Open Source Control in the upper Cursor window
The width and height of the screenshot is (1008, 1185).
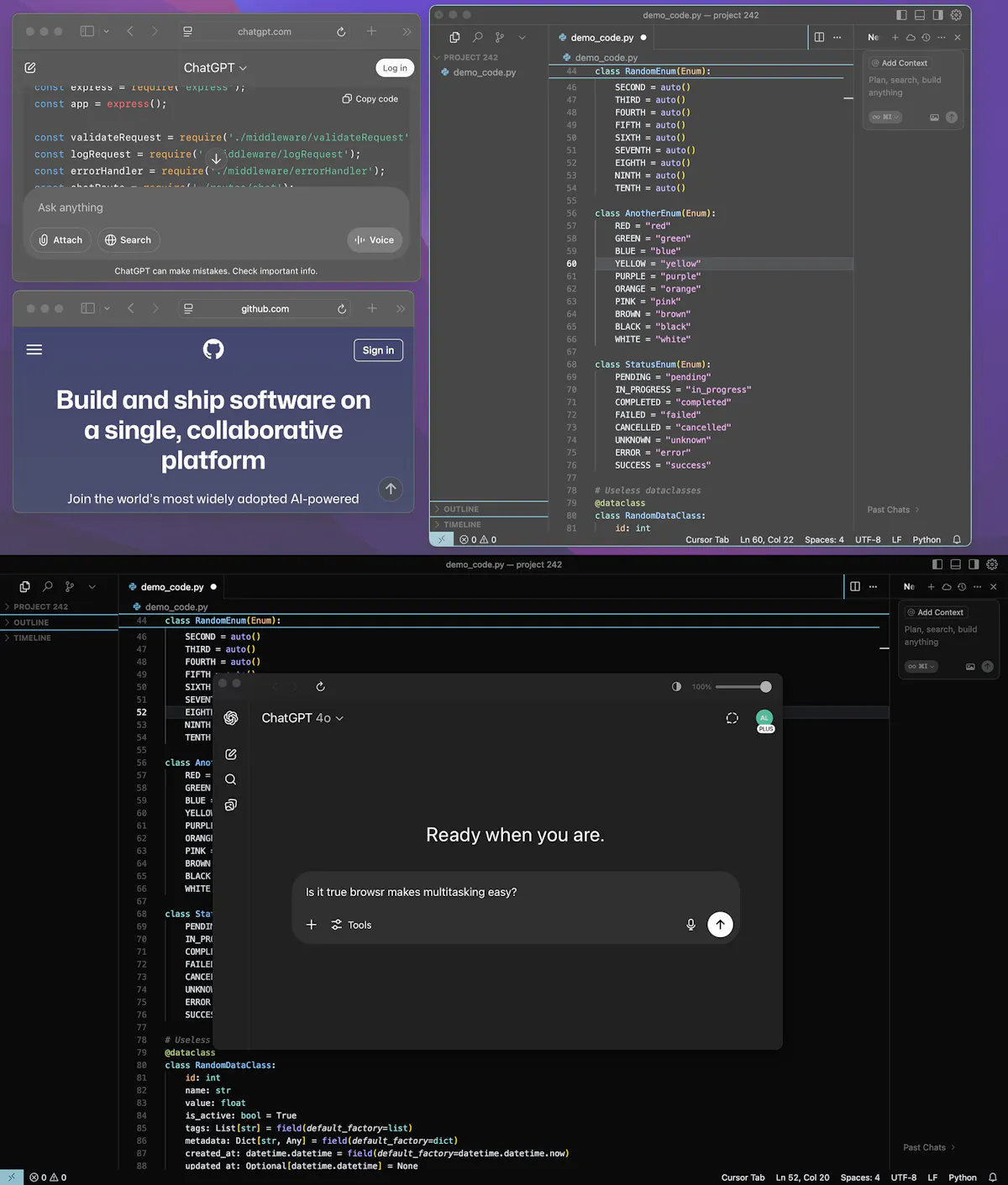[500, 37]
